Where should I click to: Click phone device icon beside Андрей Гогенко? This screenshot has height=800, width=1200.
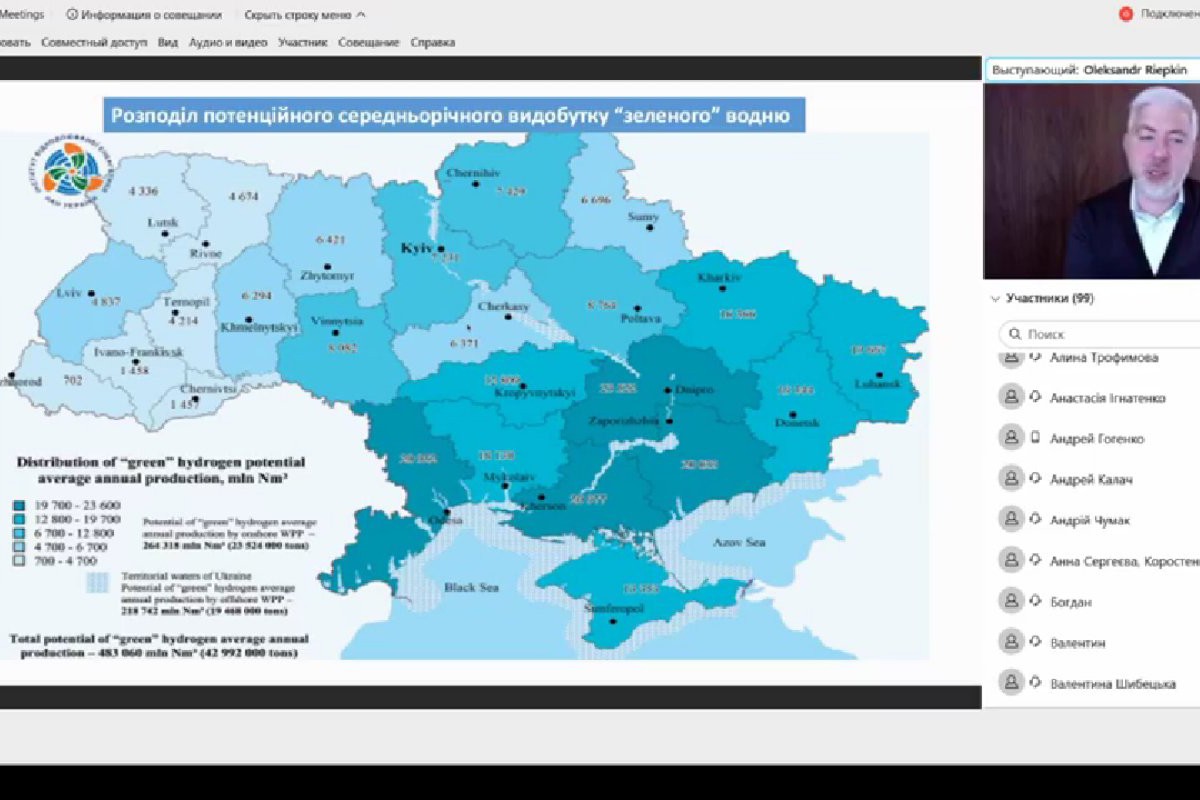1036,438
